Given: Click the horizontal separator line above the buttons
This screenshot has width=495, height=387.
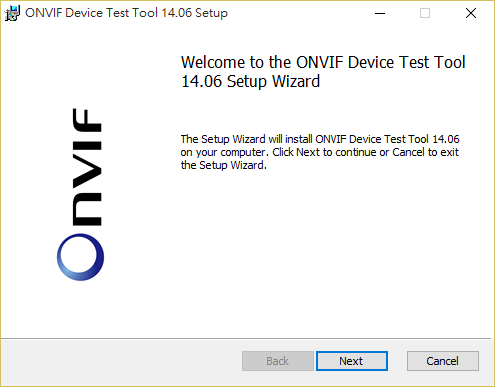Looking at the screenshot, I should coord(246,339).
